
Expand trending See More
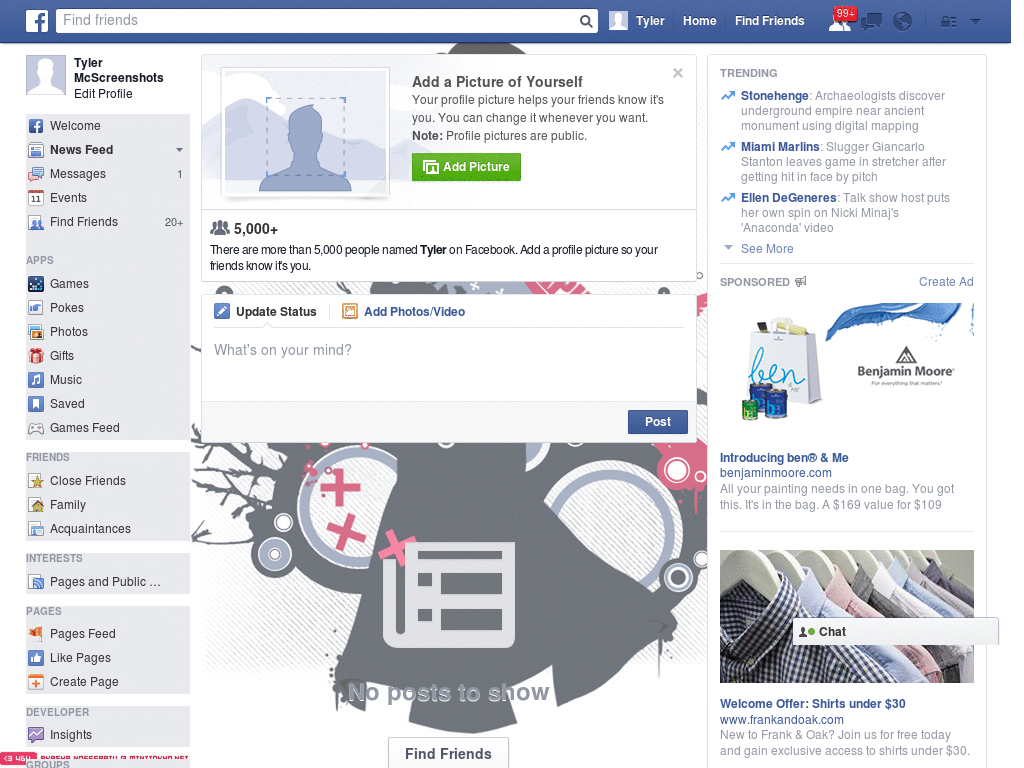coord(767,249)
